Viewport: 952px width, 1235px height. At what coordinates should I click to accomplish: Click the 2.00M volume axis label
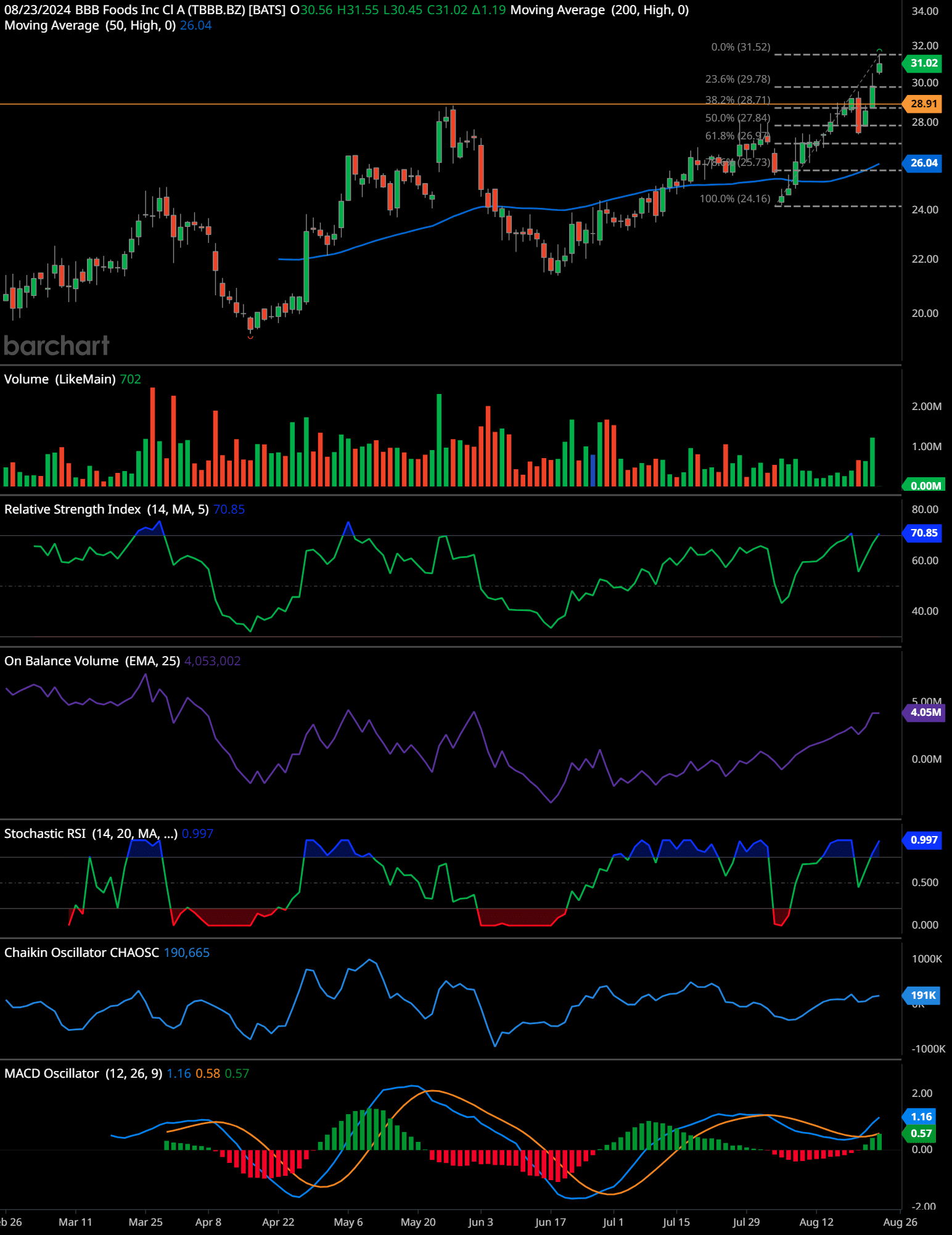tap(926, 406)
